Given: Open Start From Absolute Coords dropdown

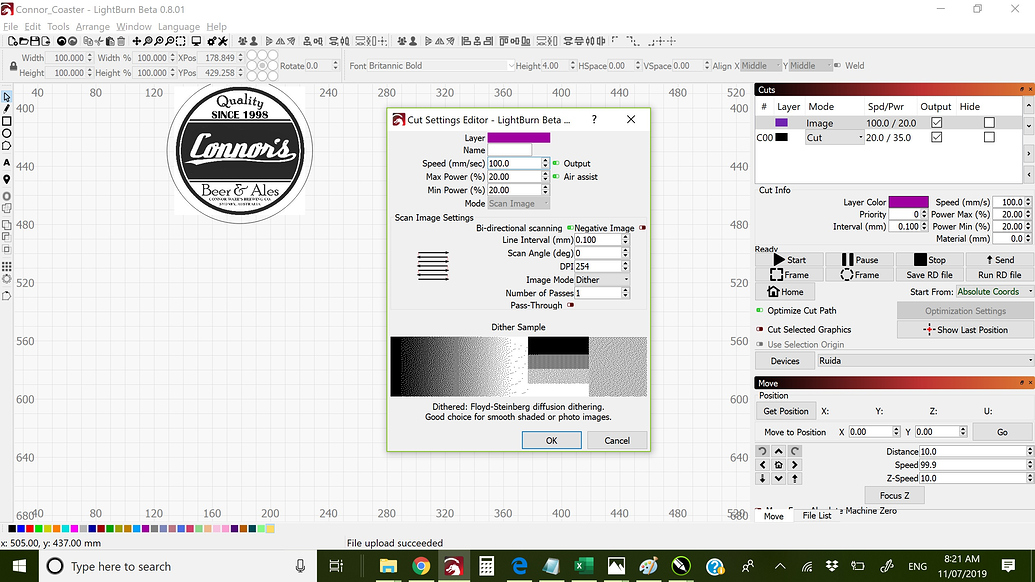Looking at the screenshot, I should (993, 292).
